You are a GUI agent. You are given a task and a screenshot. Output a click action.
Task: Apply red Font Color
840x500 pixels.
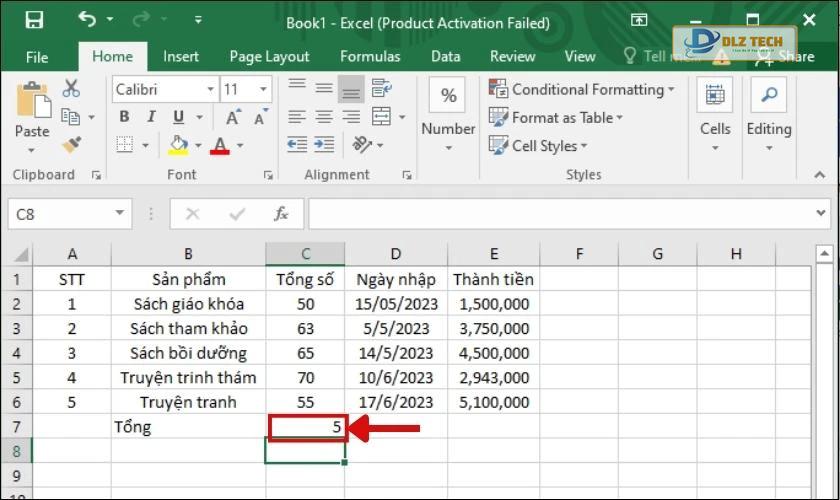[220, 145]
